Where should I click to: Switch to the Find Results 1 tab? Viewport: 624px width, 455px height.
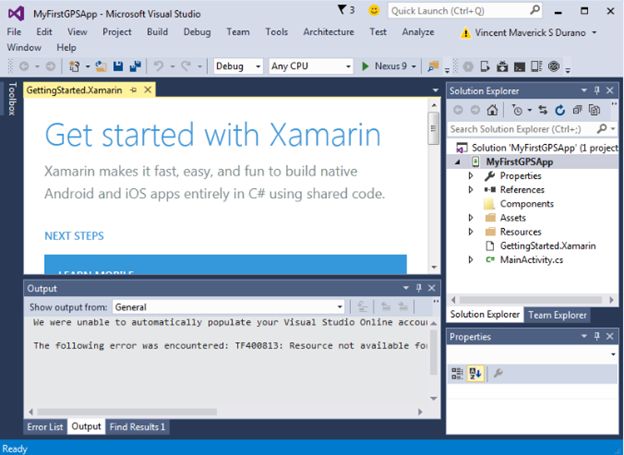[137, 427]
